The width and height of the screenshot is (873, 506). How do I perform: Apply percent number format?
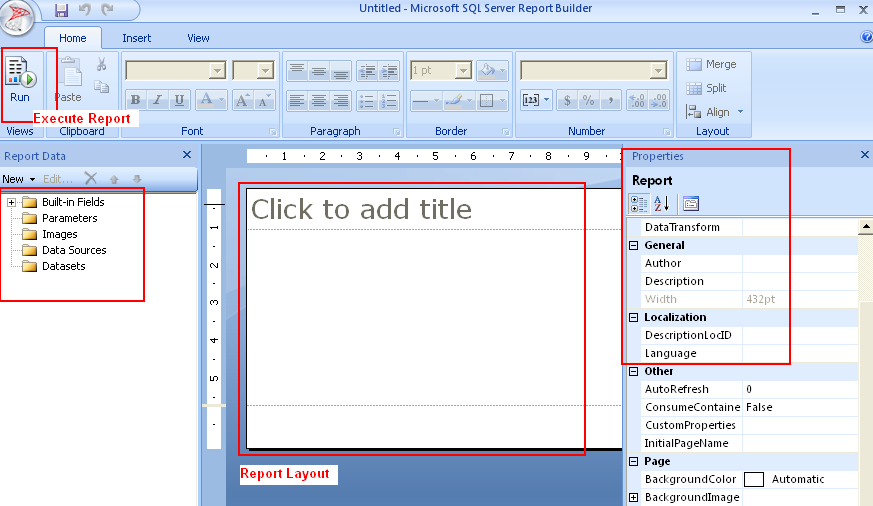pos(588,100)
